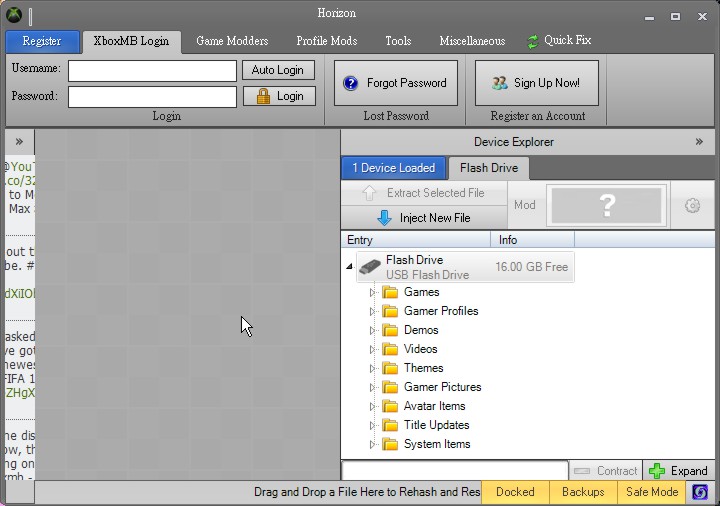Click the green plus Expand icon
This screenshot has height=506, width=720.
click(x=657, y=471)
